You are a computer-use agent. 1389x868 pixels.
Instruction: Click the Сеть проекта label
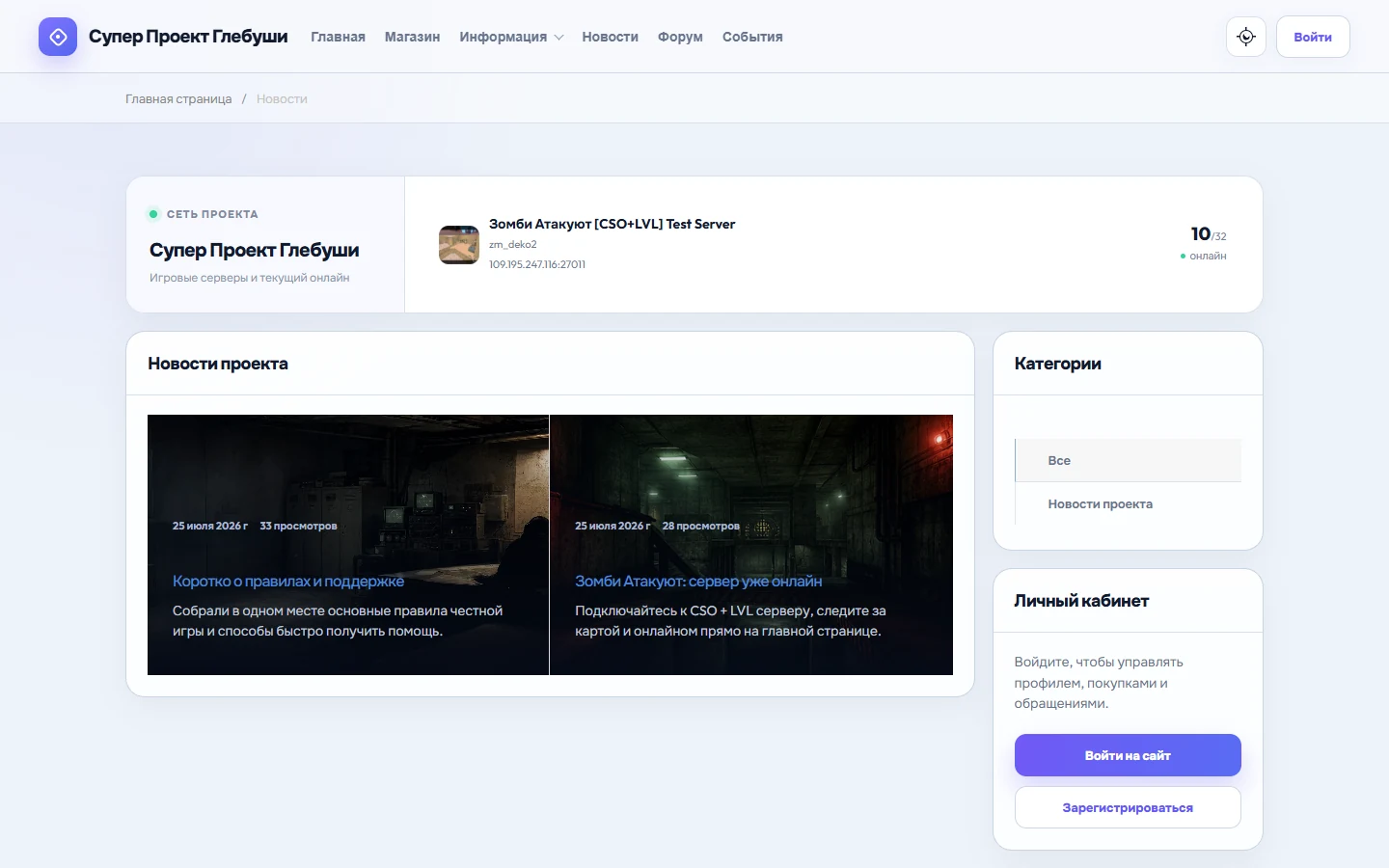[x=212, y=214]
